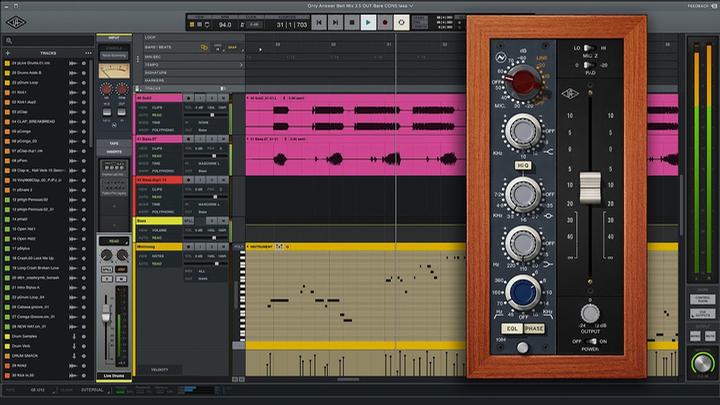
Task: Open VIEW CLIPS dropdown on first Bass track
Action: [x=157, y=107]
